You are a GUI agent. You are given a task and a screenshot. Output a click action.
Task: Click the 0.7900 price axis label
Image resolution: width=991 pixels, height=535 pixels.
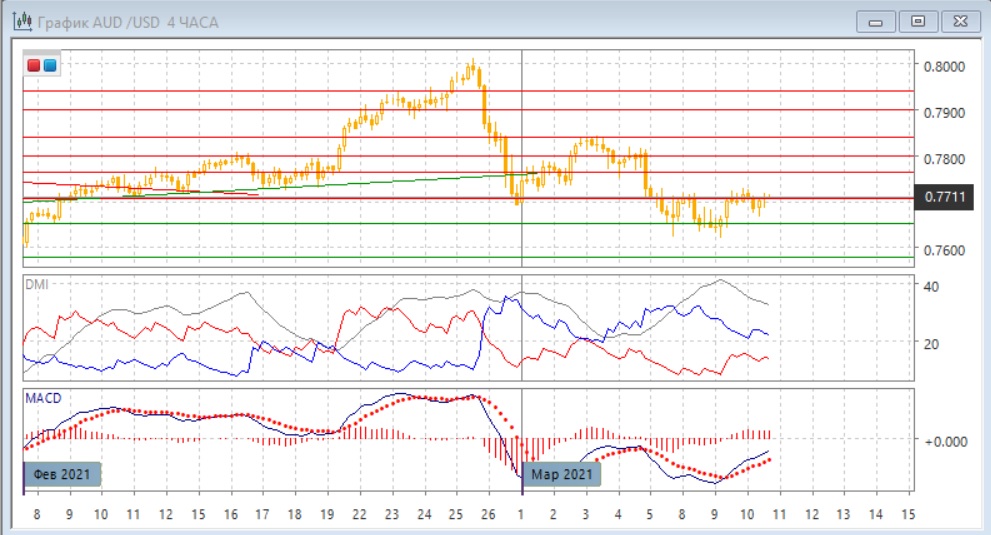click(x=944, y=113)
